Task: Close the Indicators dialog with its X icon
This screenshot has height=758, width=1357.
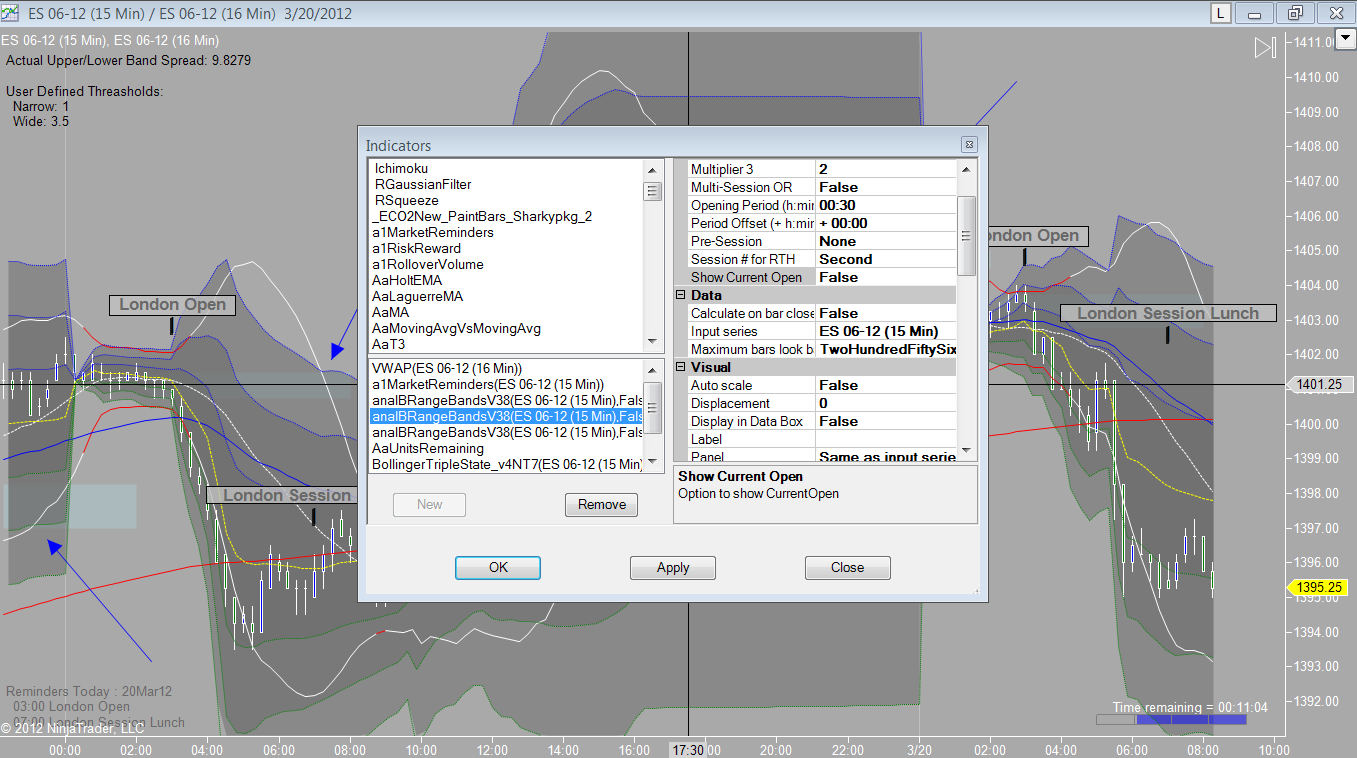Action: (968, 144)
